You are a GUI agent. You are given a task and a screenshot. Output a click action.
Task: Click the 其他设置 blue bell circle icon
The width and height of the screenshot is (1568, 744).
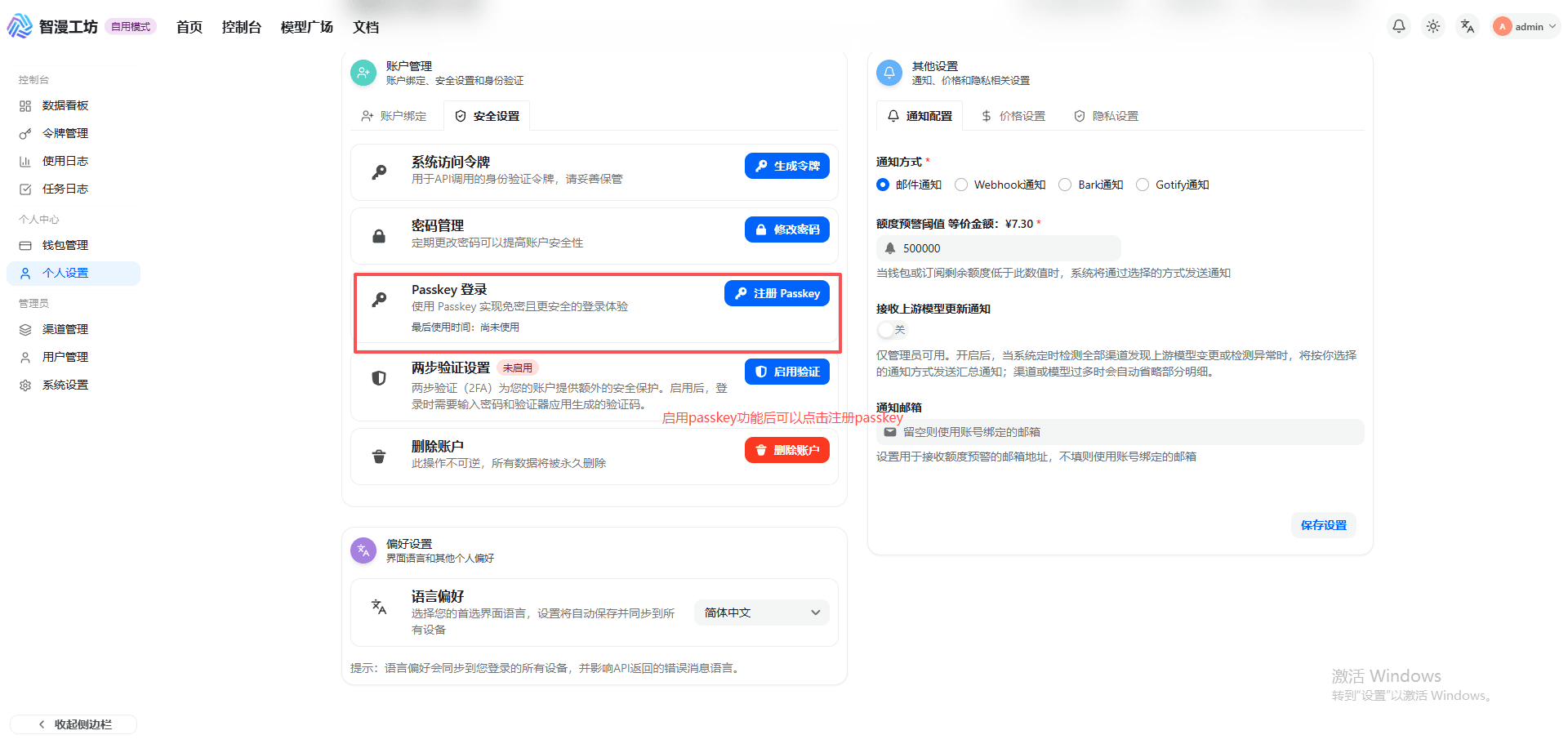(x=889, y=73)
